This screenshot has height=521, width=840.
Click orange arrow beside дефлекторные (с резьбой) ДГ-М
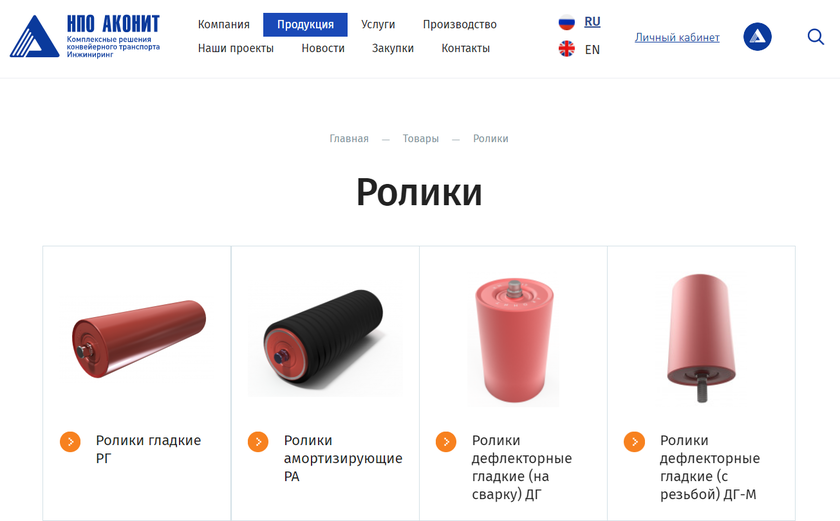pos(634,442)
